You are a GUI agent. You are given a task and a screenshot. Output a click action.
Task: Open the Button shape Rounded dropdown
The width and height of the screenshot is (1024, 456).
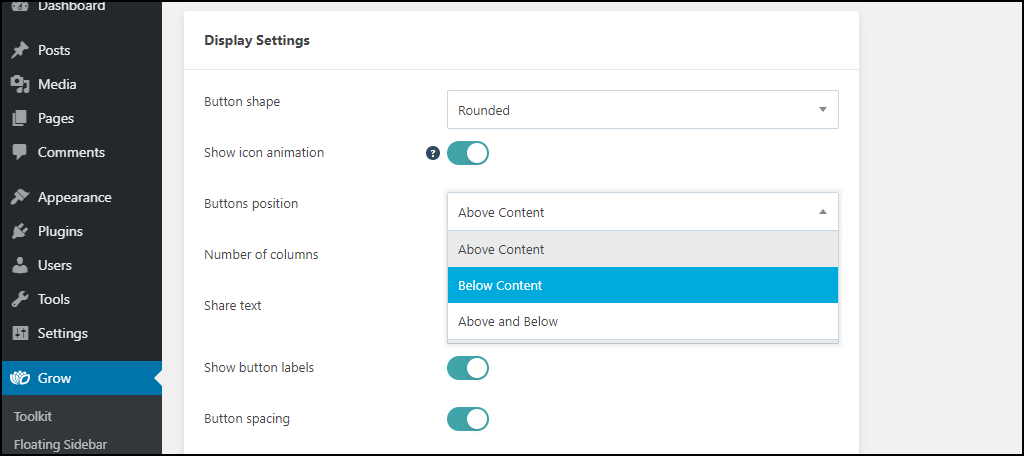pyautogui.click(x=643, y=110)
